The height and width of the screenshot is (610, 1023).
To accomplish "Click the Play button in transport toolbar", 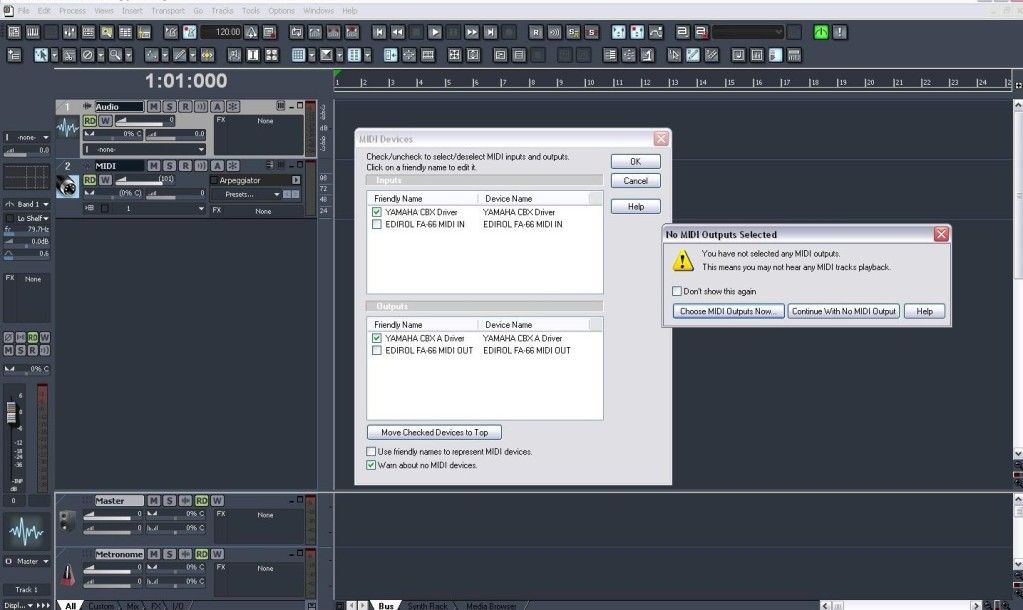I will point(435,32).
